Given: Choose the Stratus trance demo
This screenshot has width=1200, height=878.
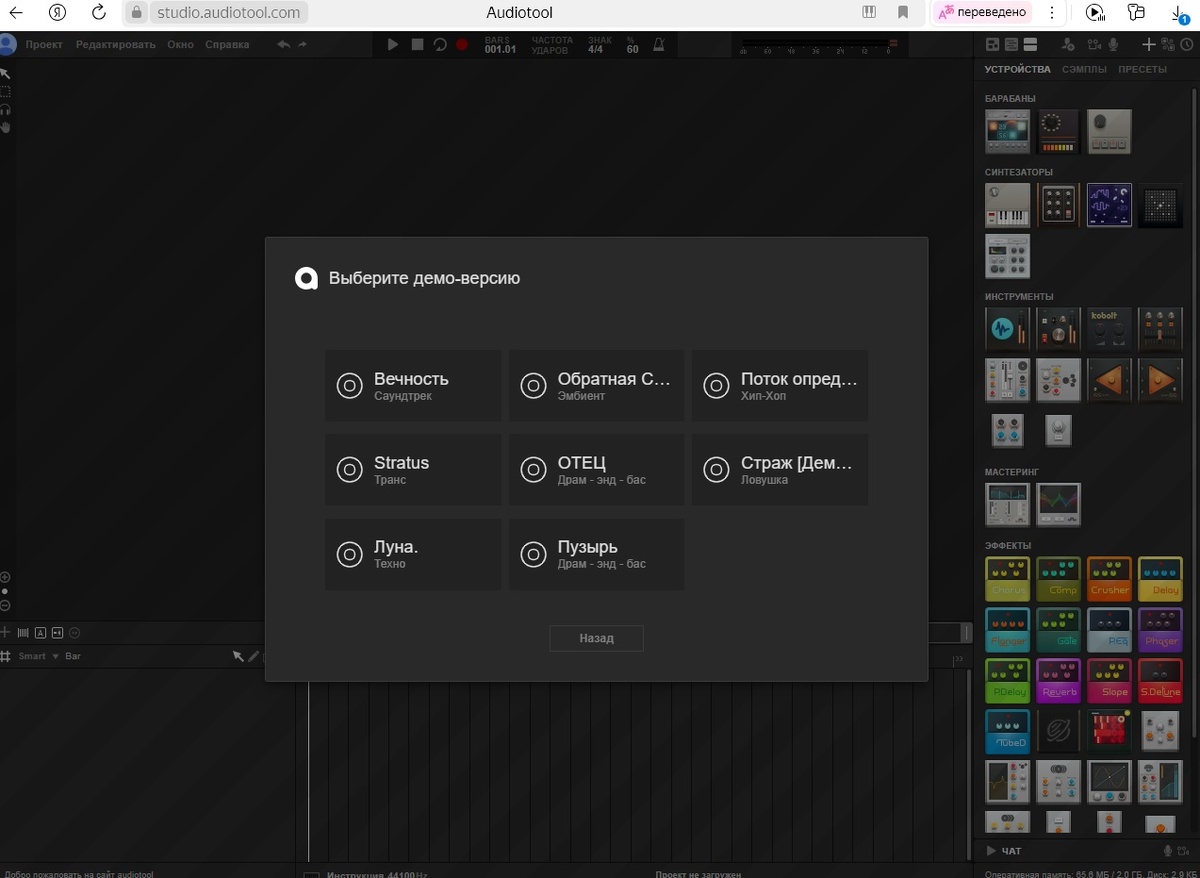Looking at the screenshot, I should pos(413,469).
